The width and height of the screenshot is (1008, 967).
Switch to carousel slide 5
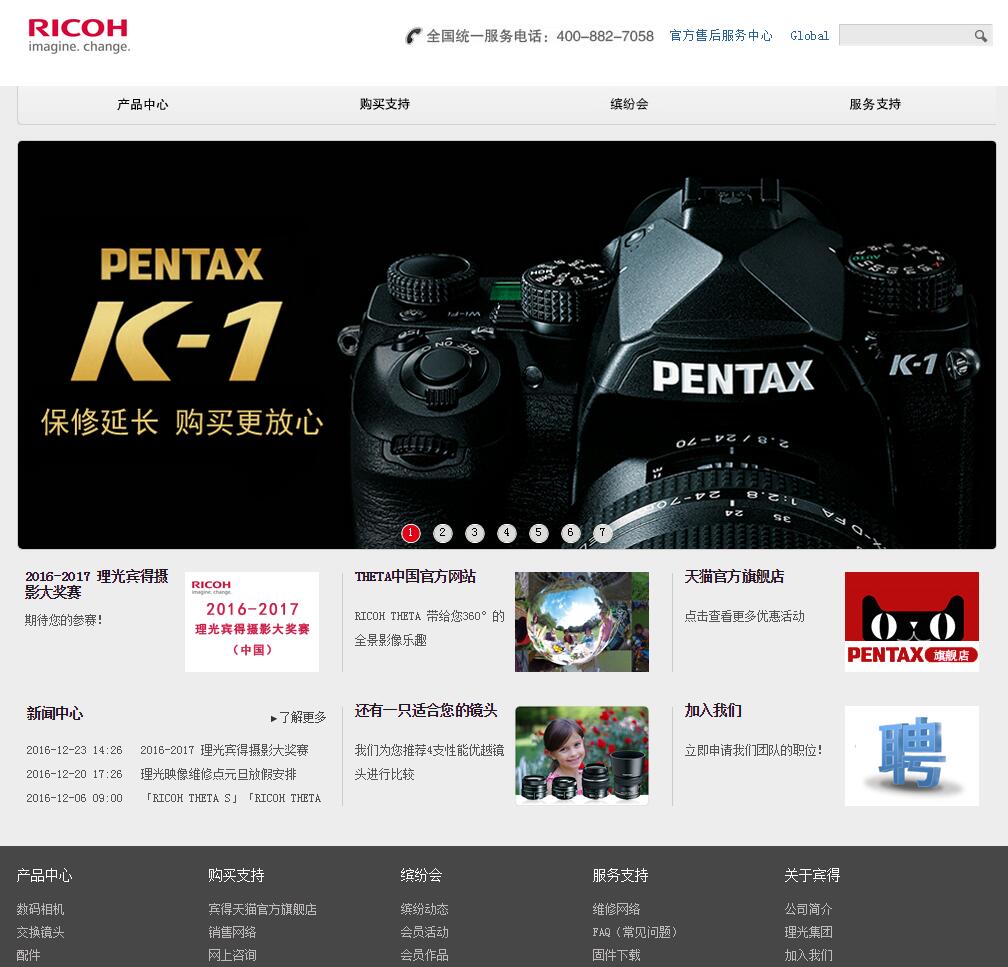(x=539, y=533)
